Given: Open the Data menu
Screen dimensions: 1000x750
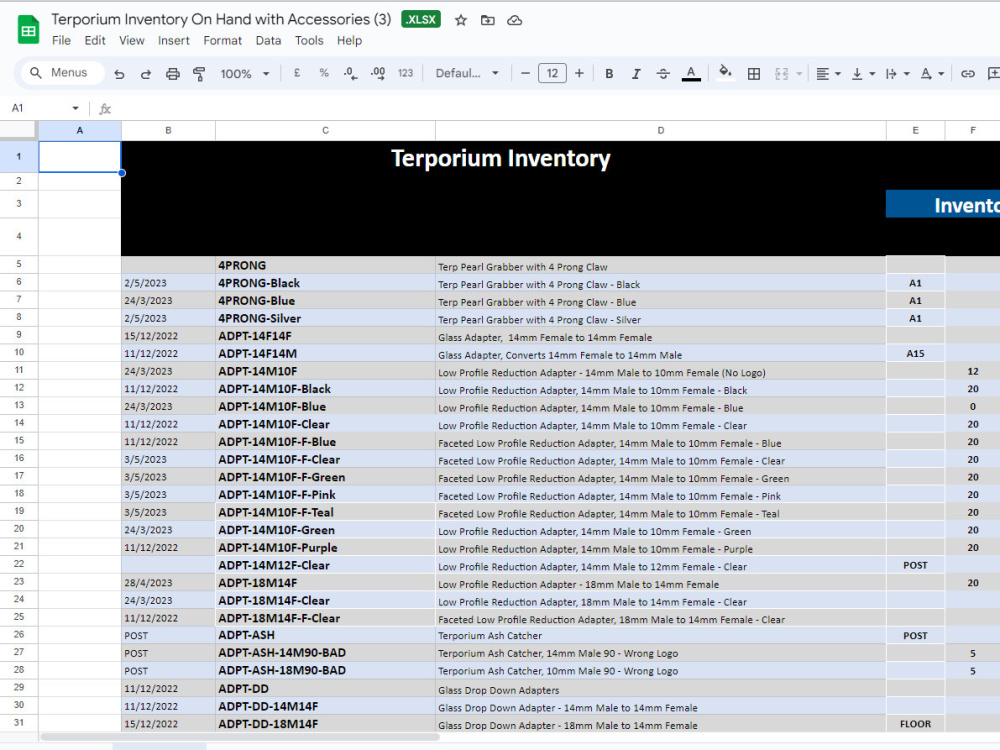Looking at the screenshot, I should pyautogui.click(x=268, y=40).
